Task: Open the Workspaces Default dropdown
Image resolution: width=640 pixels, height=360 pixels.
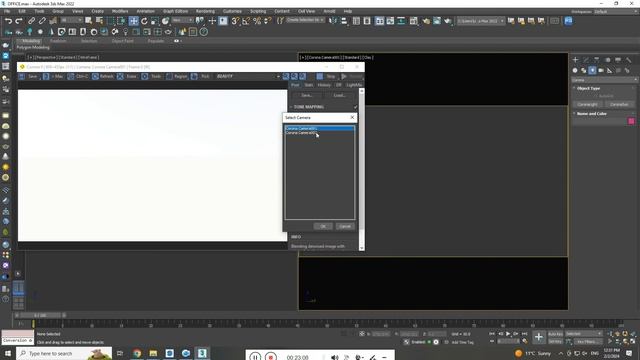Action: coord(616,11)
